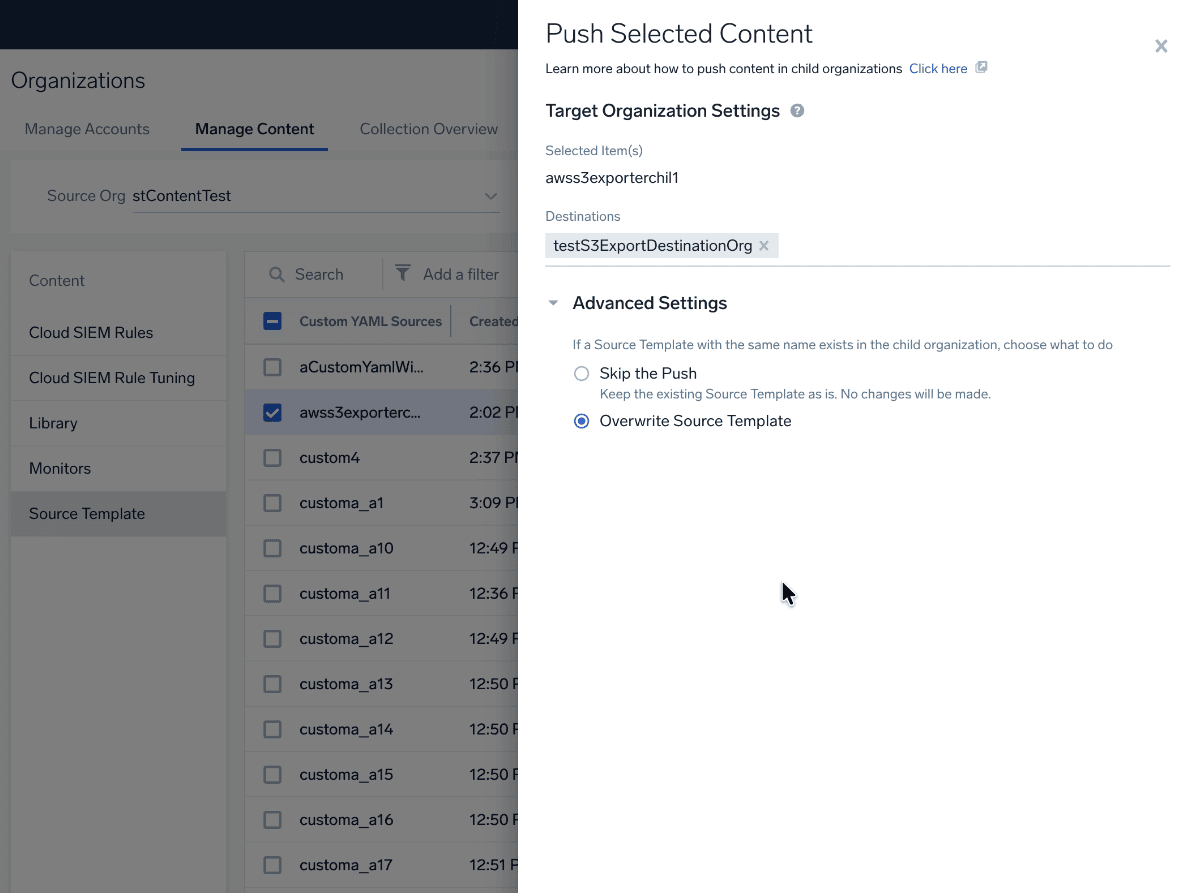1191x893 pixels.
Task: Select Overwrite Source Template radio button
Action: 582,422
